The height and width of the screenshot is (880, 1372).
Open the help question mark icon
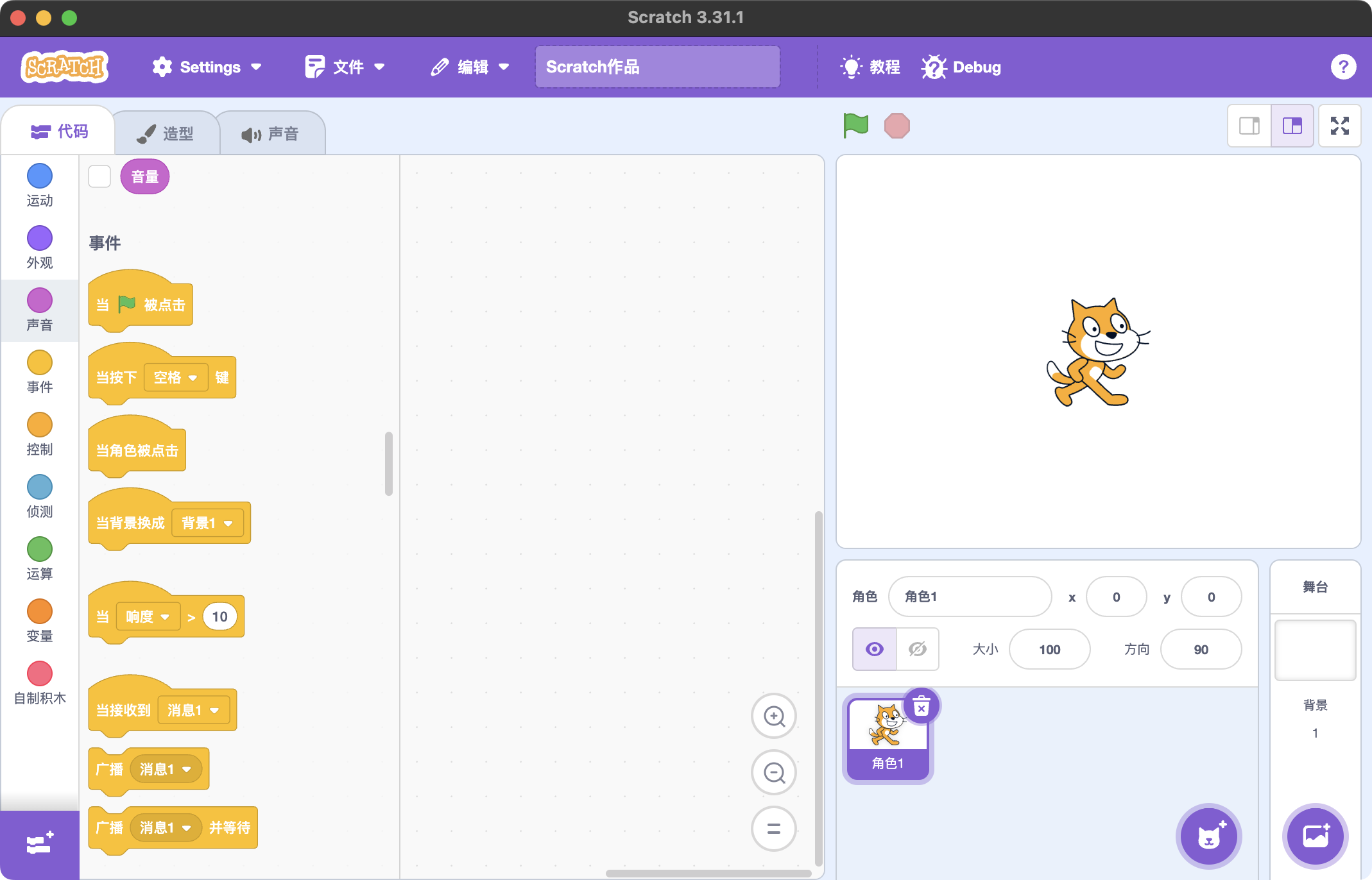pos(1343,67)
